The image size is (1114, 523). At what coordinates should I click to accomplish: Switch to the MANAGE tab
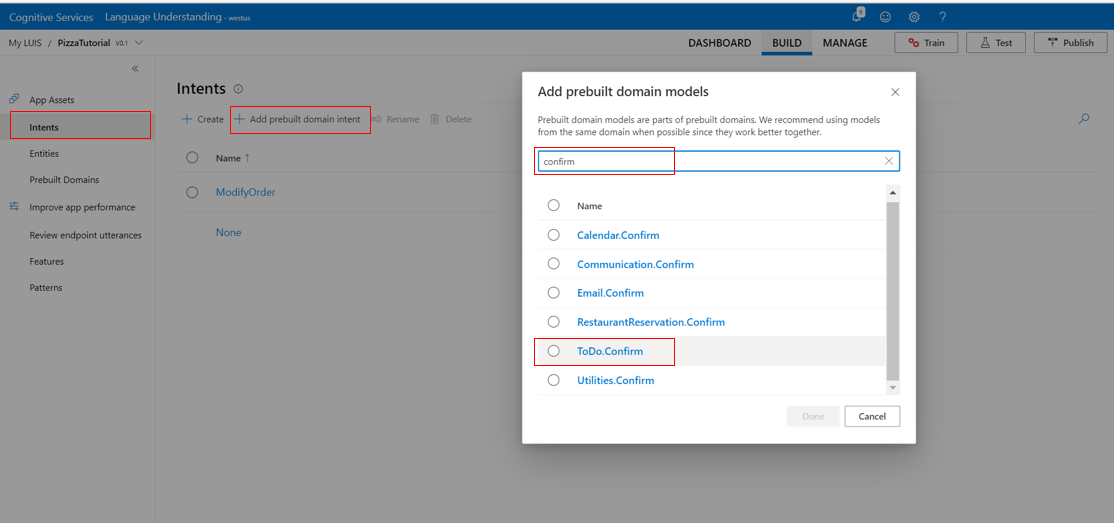(x=845, y=43)
